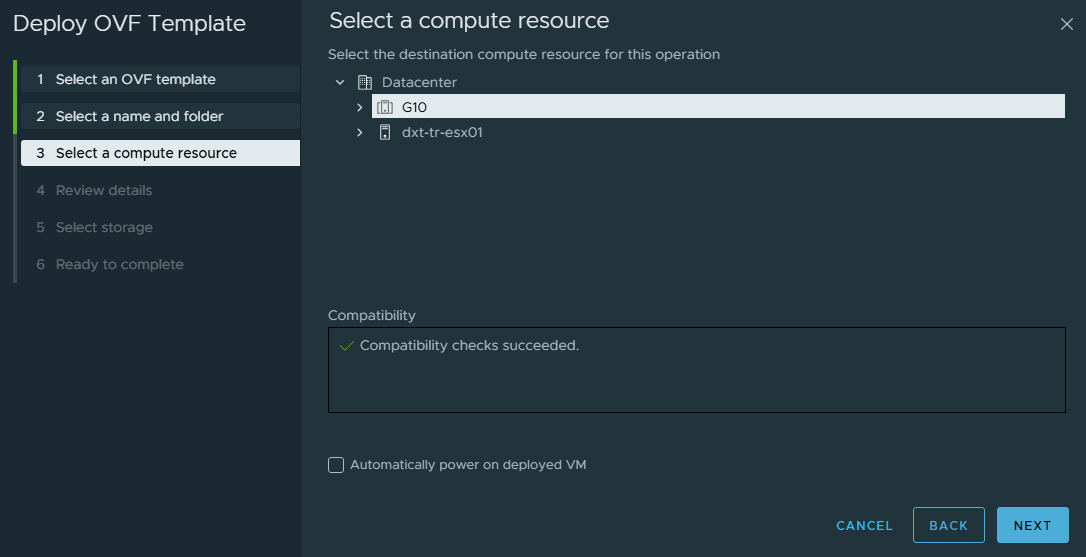Collapse the Datacenter tree node
Screen dimensions: 1086x557
(x=340, y=82)
